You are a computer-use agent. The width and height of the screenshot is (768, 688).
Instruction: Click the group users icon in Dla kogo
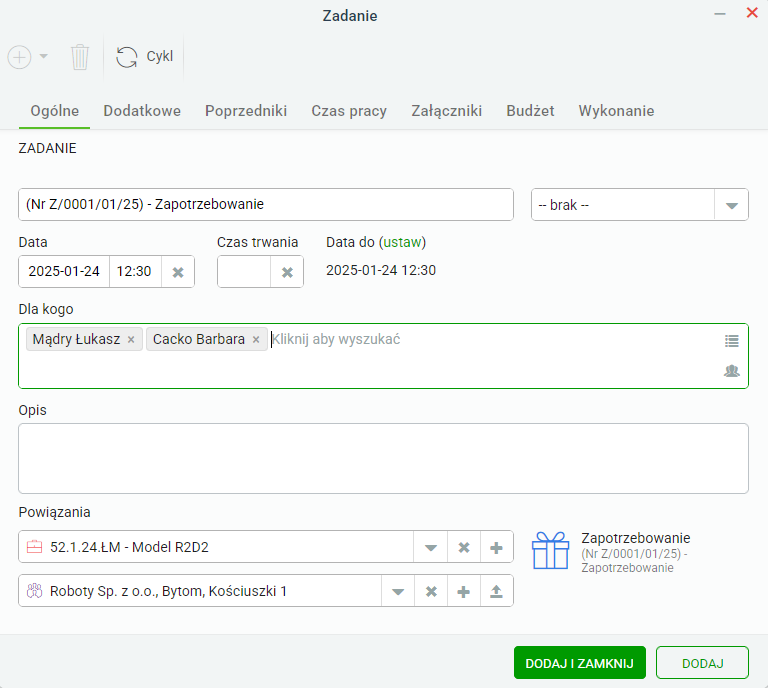(732, 371)
